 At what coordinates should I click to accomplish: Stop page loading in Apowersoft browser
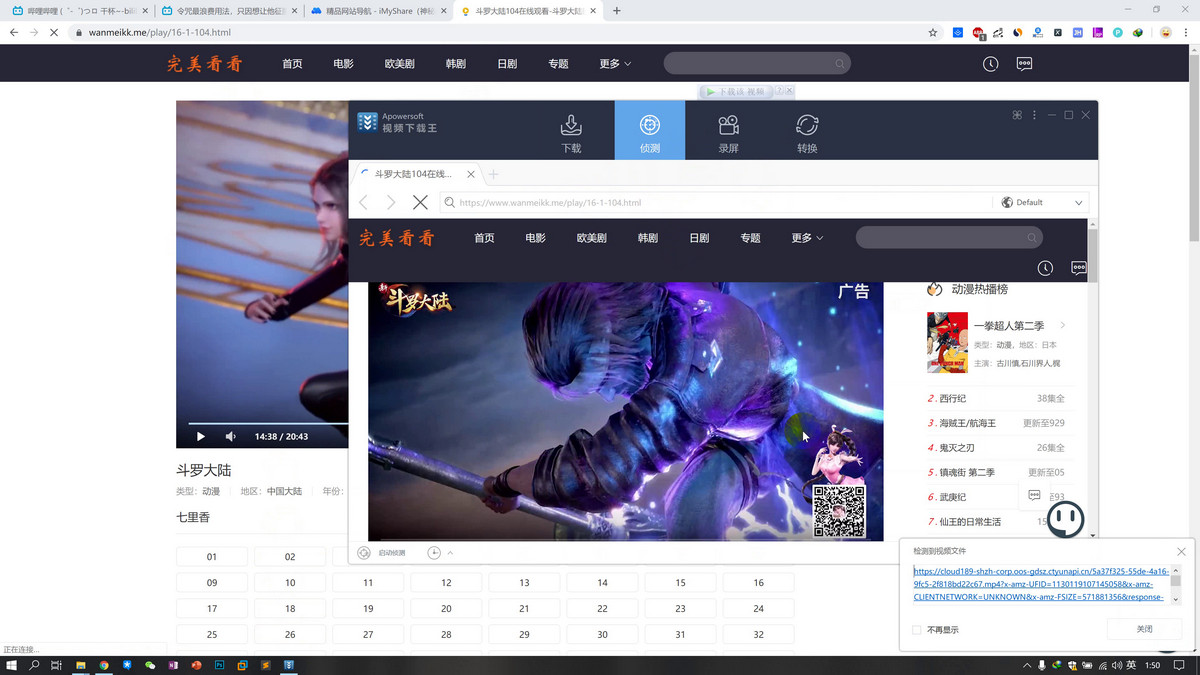click(420, 202)
